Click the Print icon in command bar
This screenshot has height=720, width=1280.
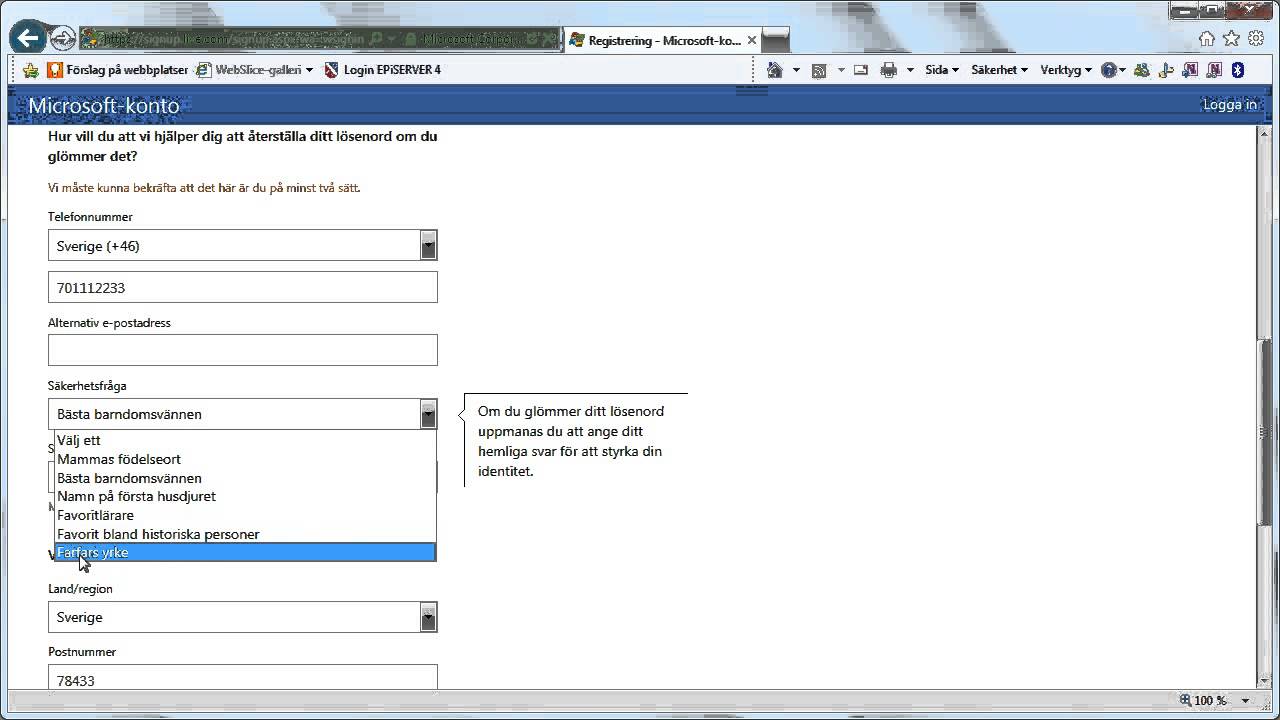888,70
